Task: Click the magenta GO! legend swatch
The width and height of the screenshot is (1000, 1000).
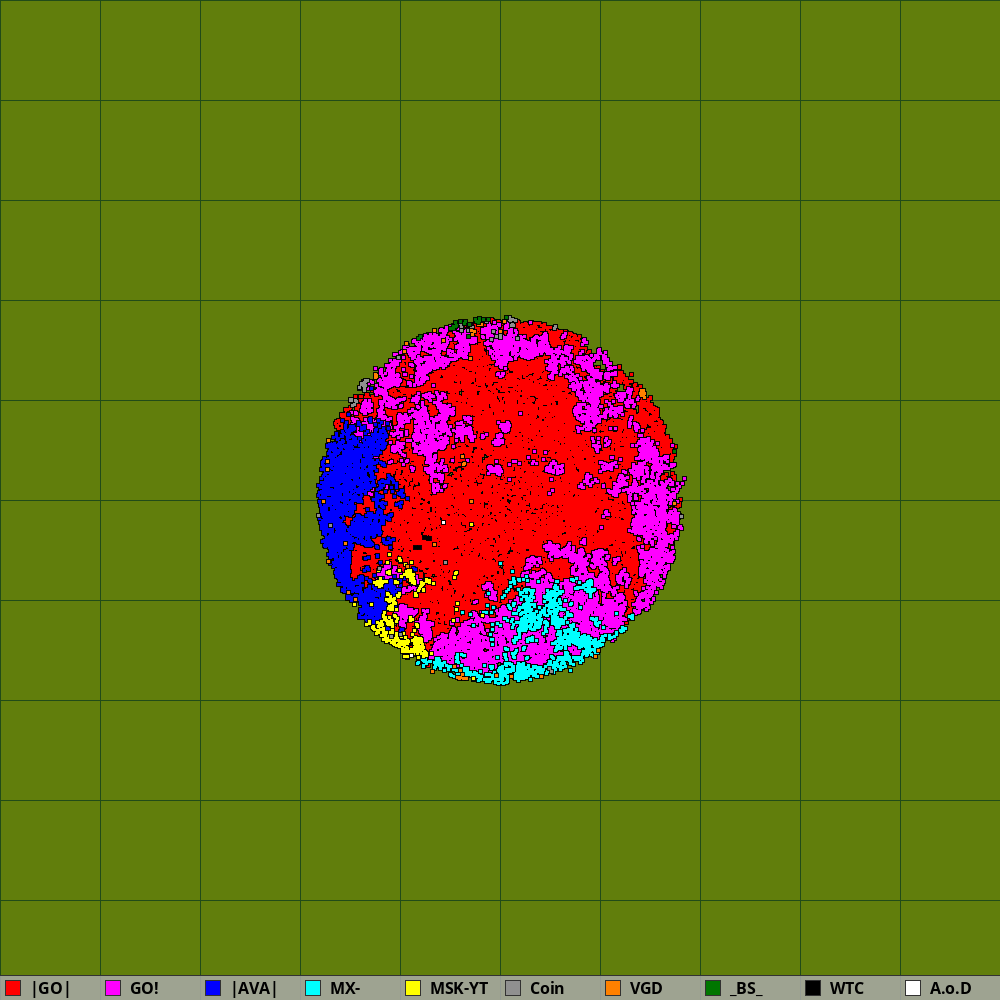Action: [x=113, y=988]
